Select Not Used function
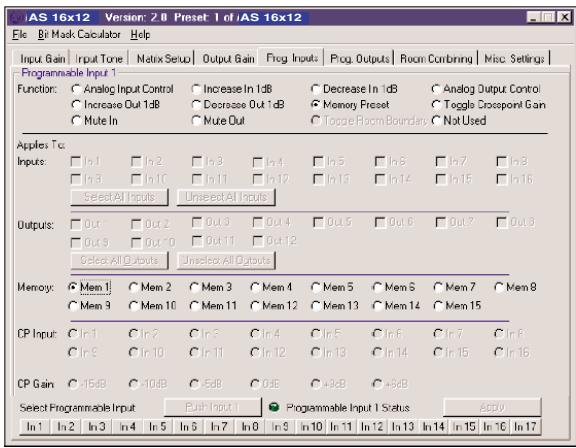This screenshot has height=448, width=576. point(459,120)
